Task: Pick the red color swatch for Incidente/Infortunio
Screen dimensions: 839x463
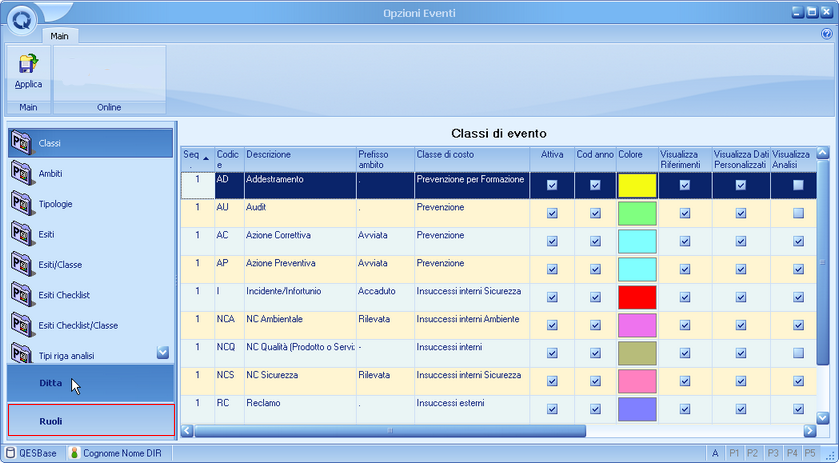Action: [637, 297]
